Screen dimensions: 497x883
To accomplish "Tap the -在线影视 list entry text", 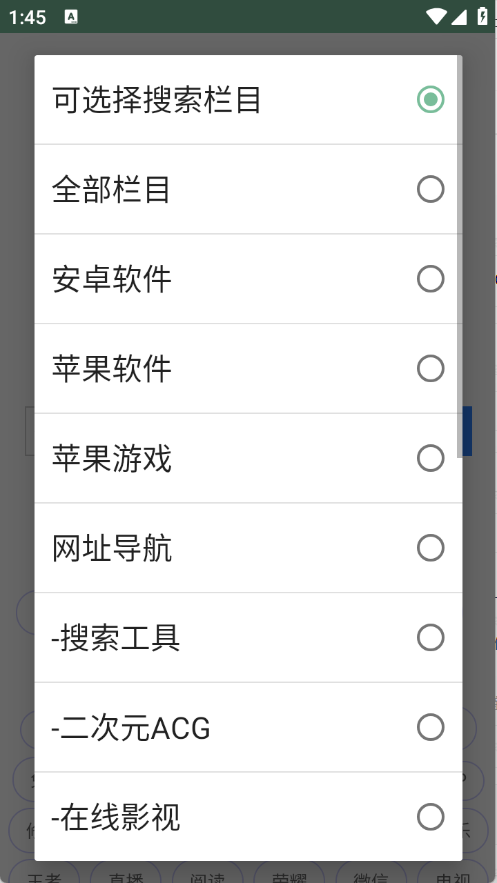I will (x=115, y=818).
